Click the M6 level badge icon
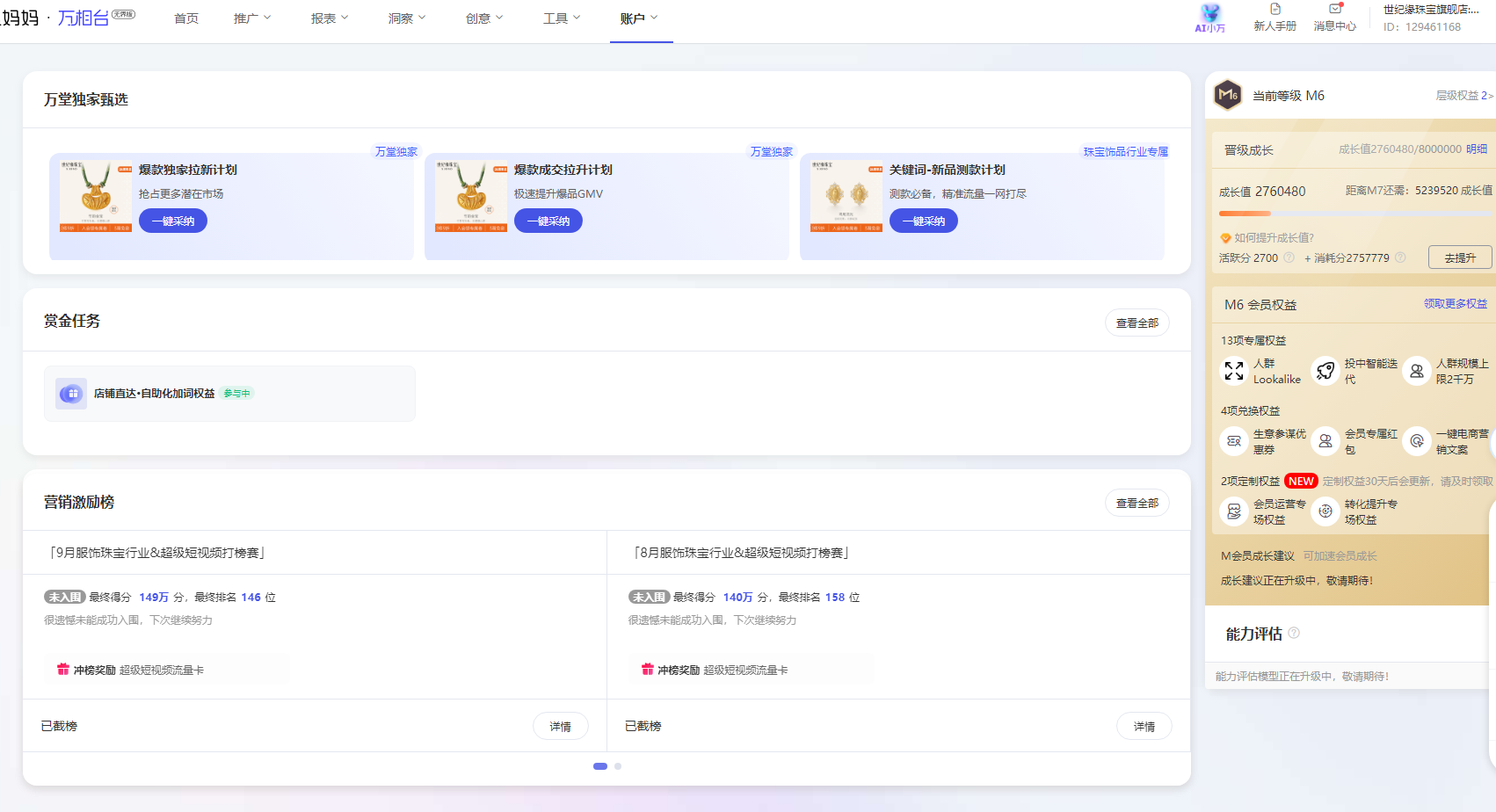The height and width of the screenshot is (812, 1496). [x=1228, y=95]
